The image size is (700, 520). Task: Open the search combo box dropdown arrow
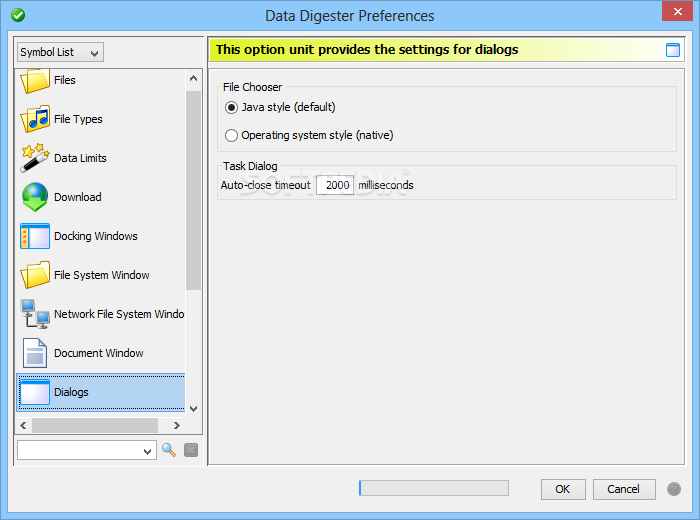pyautogui.click(x=148, y=451)
